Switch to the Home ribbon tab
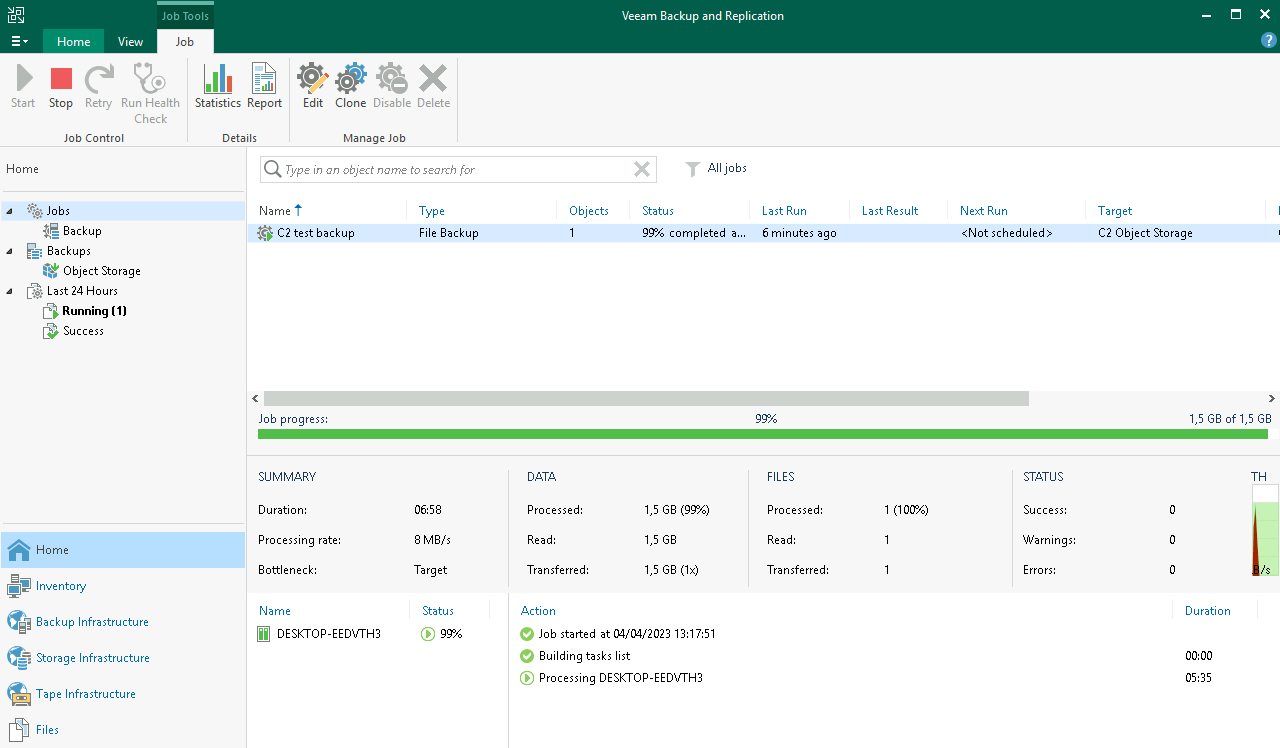This screenshot has width=1280, height=748. coord(74,41)
